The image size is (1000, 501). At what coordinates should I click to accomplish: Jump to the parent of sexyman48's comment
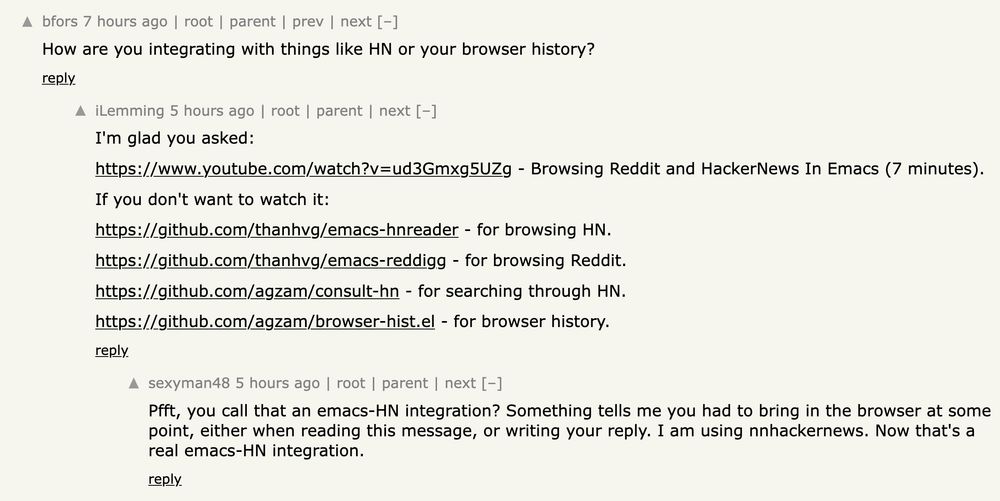pos(405,384)
